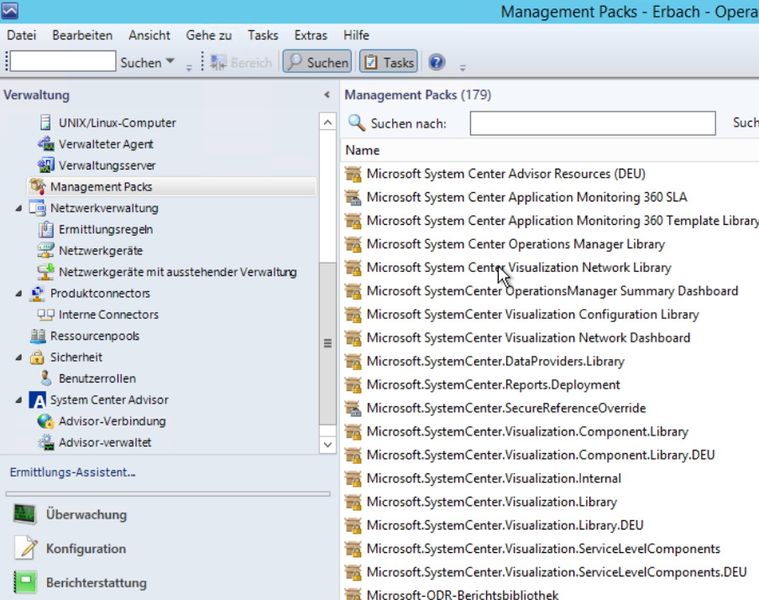The height and width of the screenshot is (600, 759).
Task: Collapse the Sicherheit tree node
Action: [18, 357]
